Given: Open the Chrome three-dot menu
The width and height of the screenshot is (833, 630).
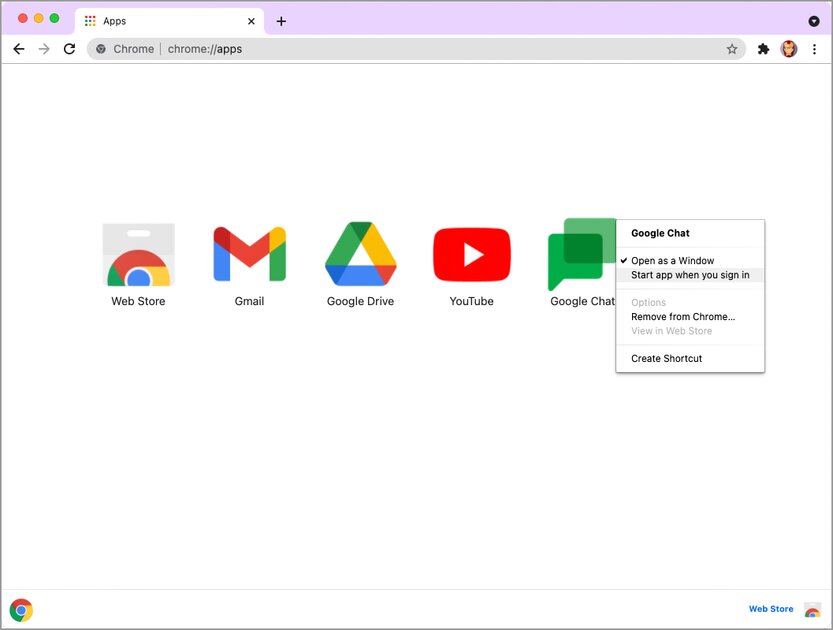Looking at the screenshot, I should click(x=814, y=49).
